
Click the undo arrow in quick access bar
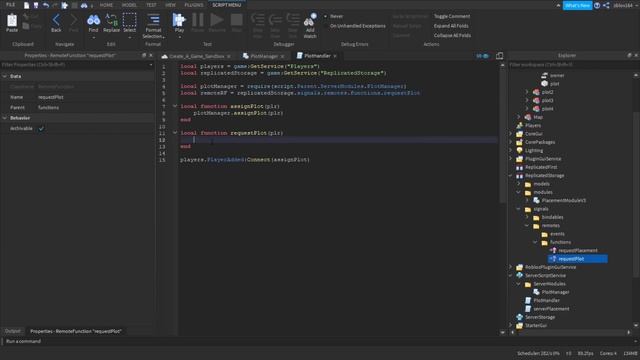coord(46,5)
